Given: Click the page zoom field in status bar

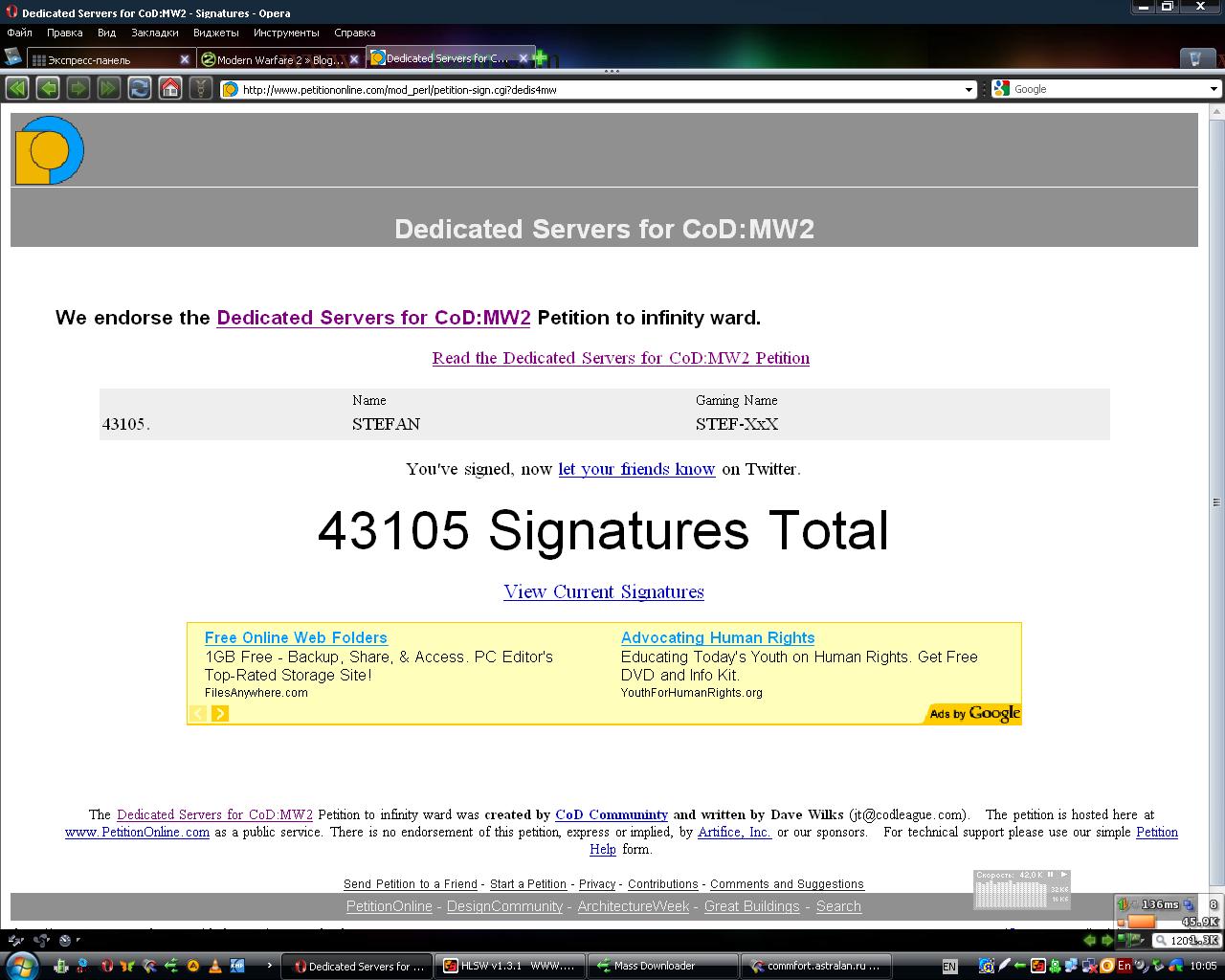Looking at the screenshot, I should (1187, 940).
